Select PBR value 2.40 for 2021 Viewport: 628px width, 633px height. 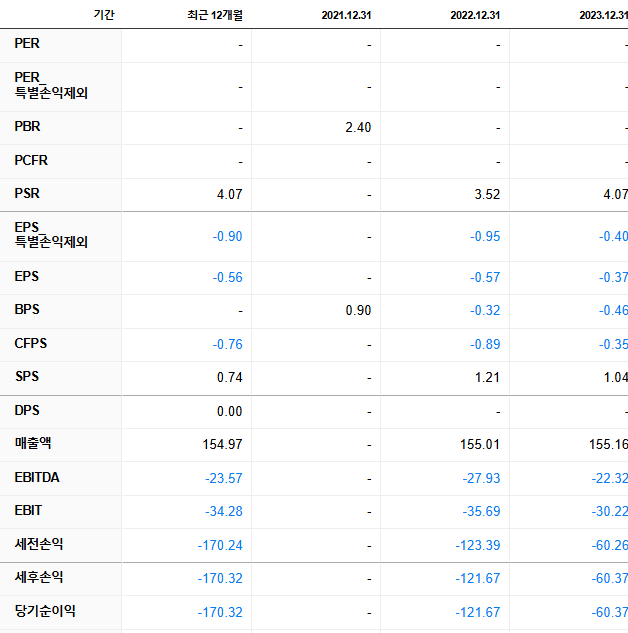358,128
